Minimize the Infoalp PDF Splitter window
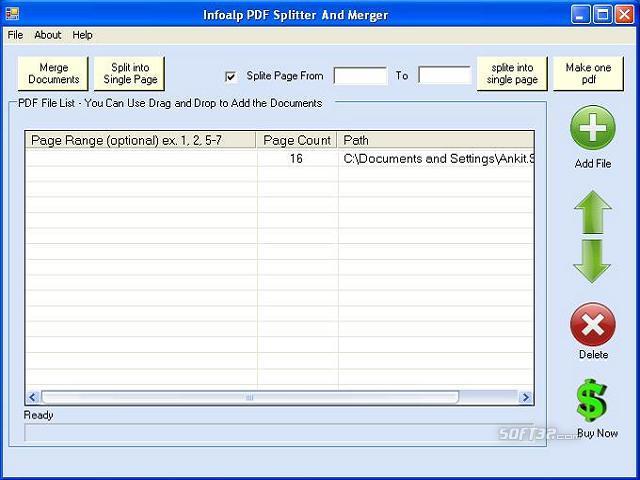 [x=580, y=15]
